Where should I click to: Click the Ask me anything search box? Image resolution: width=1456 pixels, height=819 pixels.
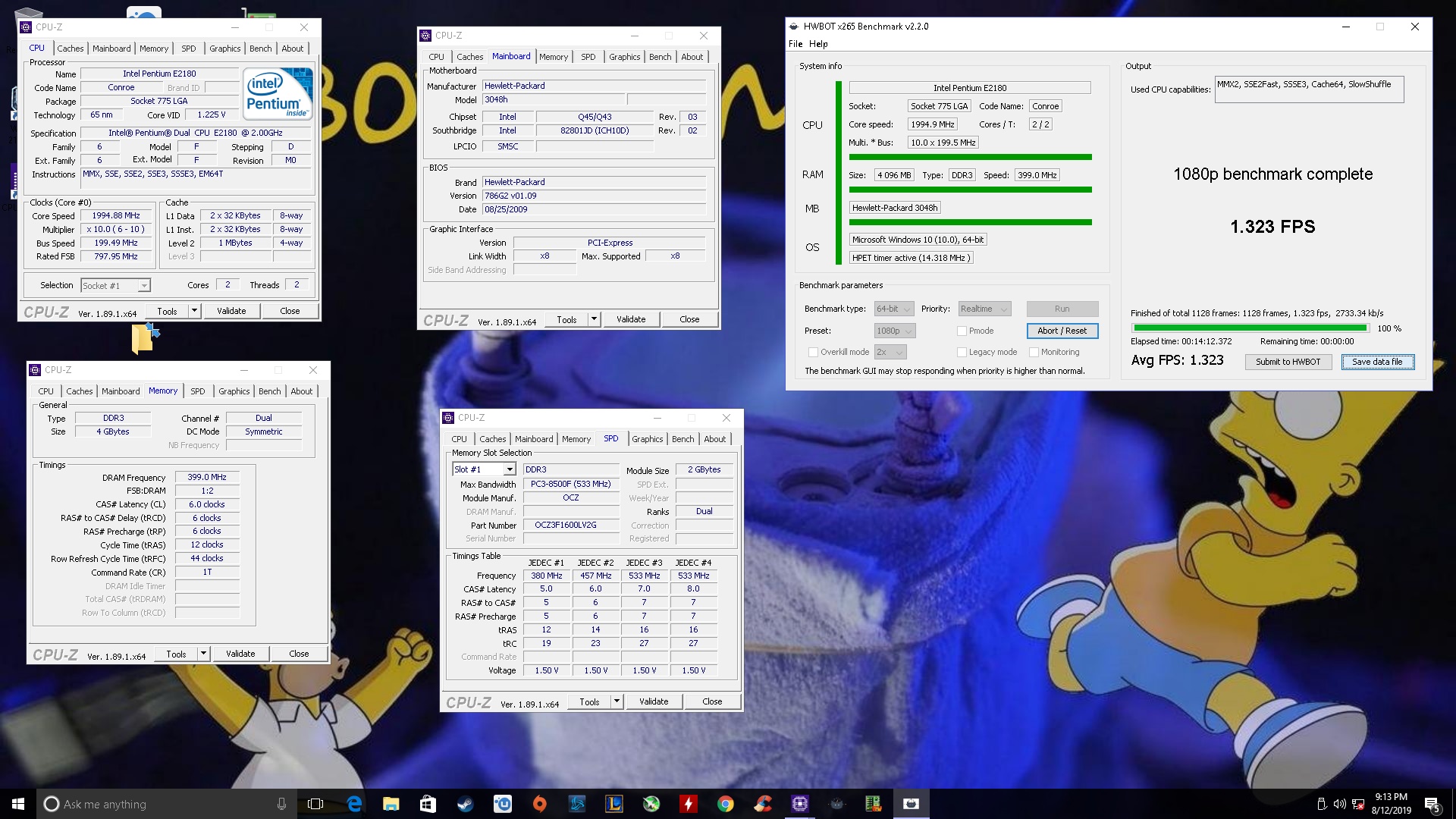click(167, 804)
